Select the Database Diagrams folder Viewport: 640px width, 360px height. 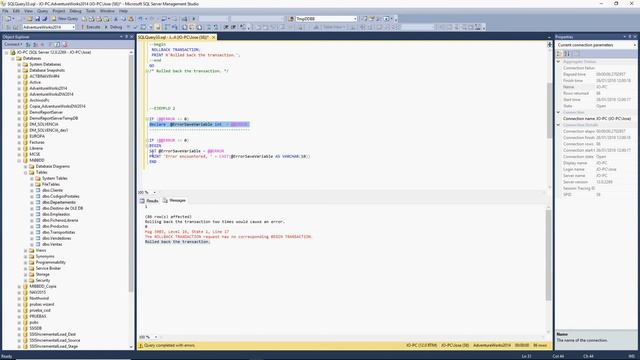(x=53, y=167)
